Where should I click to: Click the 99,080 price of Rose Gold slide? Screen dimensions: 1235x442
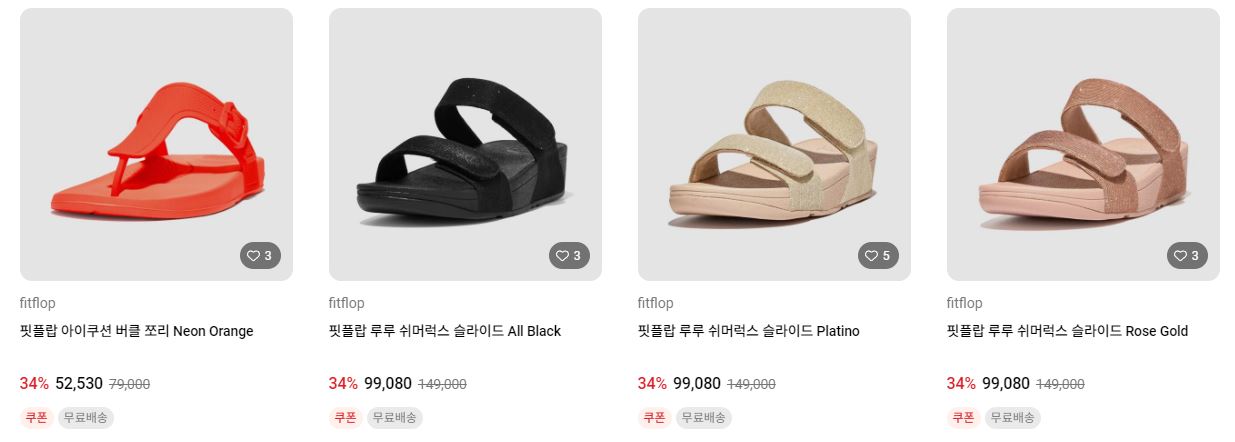click(1006, 383)
